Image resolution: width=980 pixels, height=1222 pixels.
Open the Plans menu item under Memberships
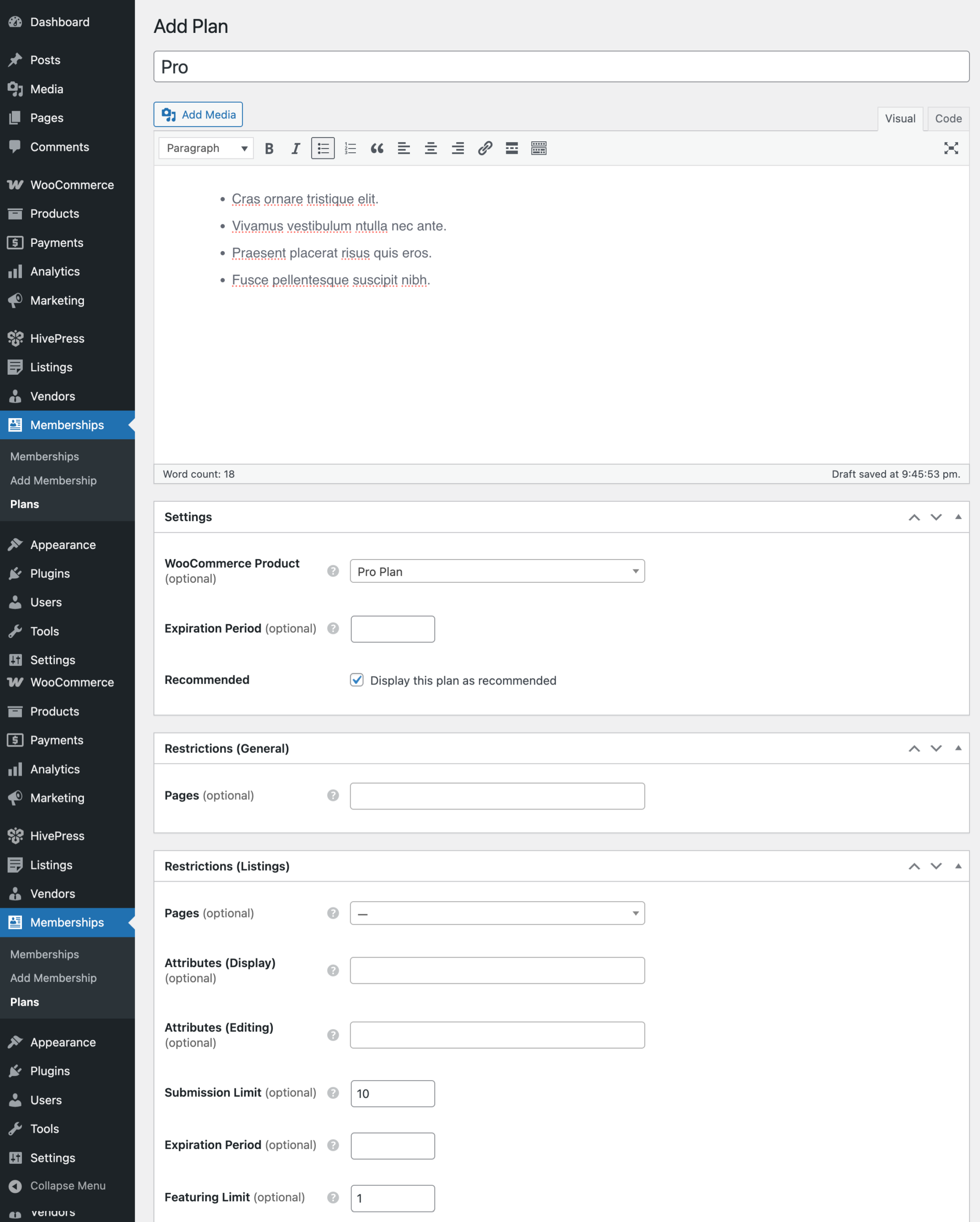coord(24,504)
